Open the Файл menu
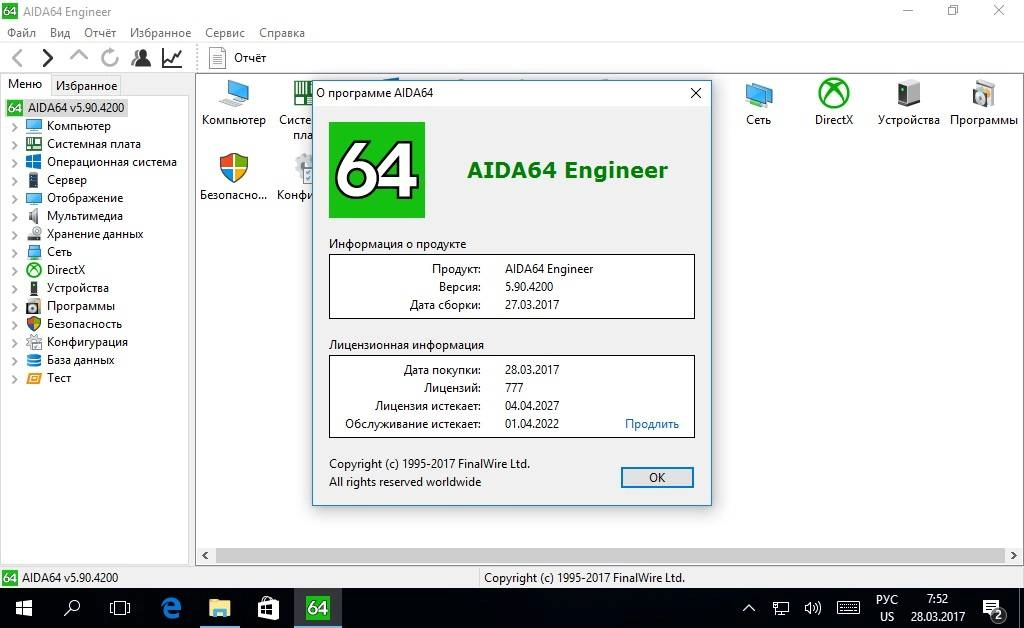The image size is (1024, 628). [22, 33]
